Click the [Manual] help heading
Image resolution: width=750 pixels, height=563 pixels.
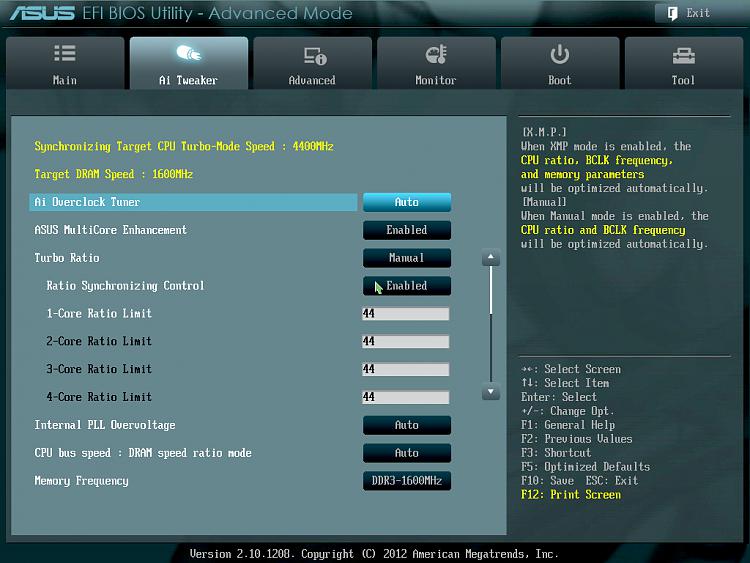(544, 202)
